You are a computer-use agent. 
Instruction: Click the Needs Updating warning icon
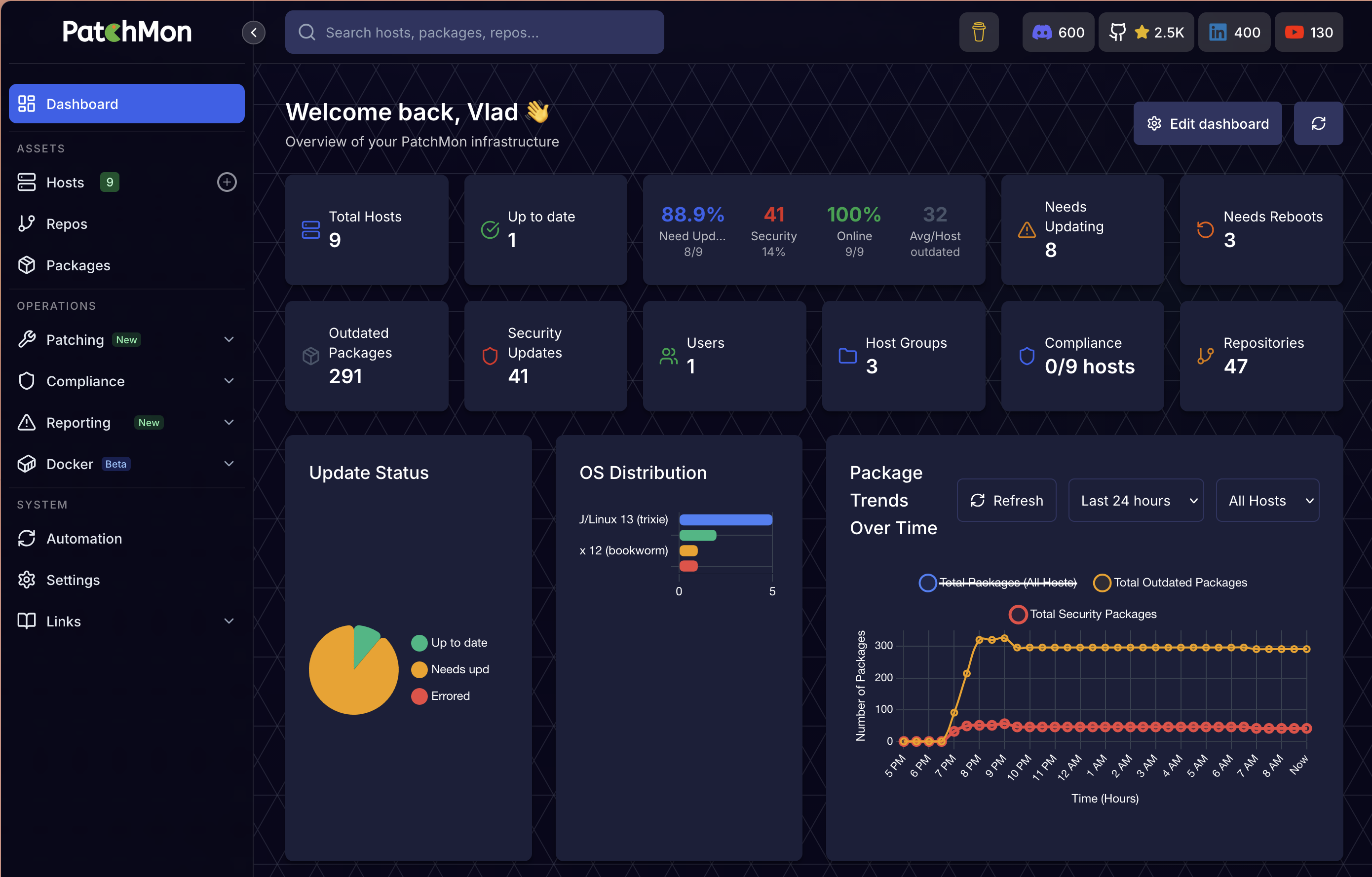1027,229
